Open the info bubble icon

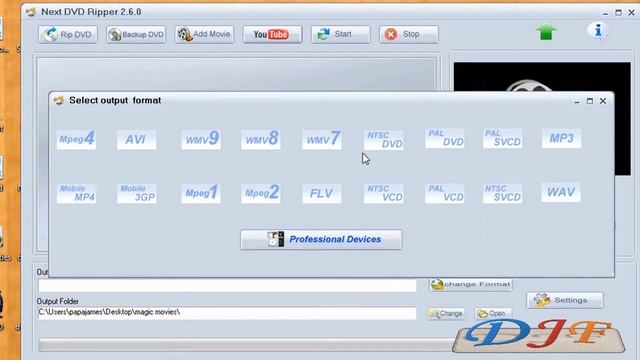click(598, 31)
